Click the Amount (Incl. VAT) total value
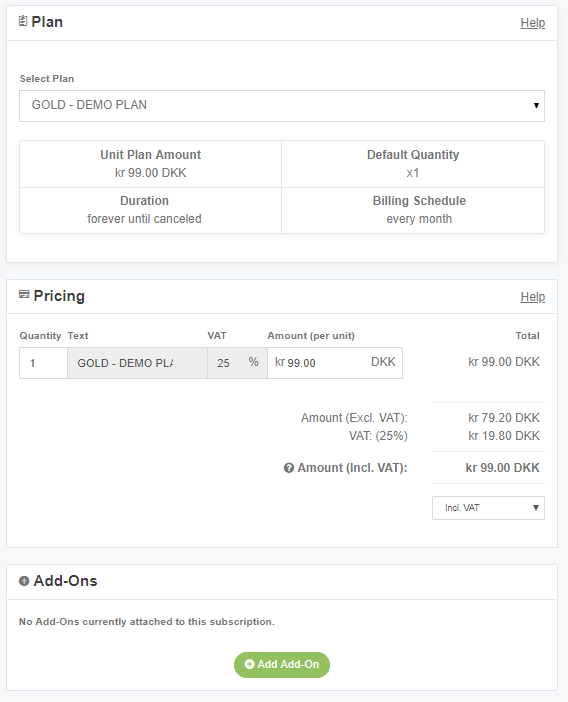This screenshot has width=568, height=702. (x=503, y=468)
